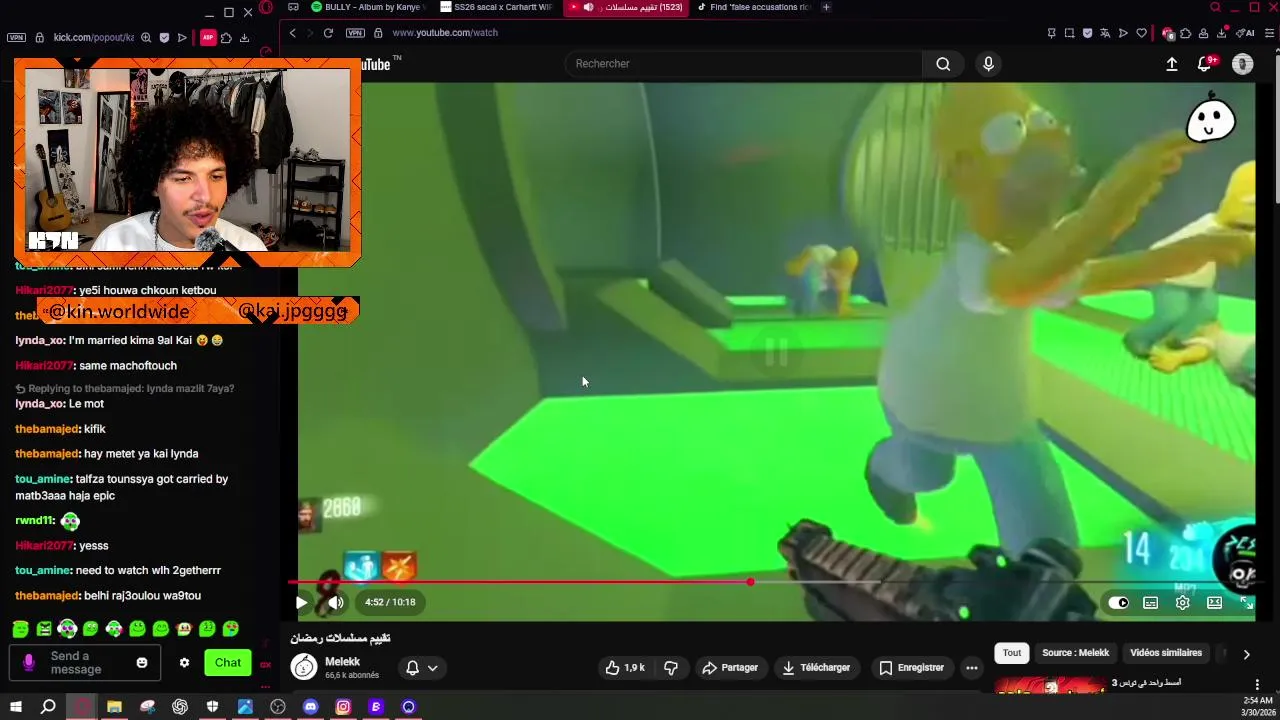1280x720 pixels.
Task: Mute the audio on YouTube tab
Action: tap(589, 7)
